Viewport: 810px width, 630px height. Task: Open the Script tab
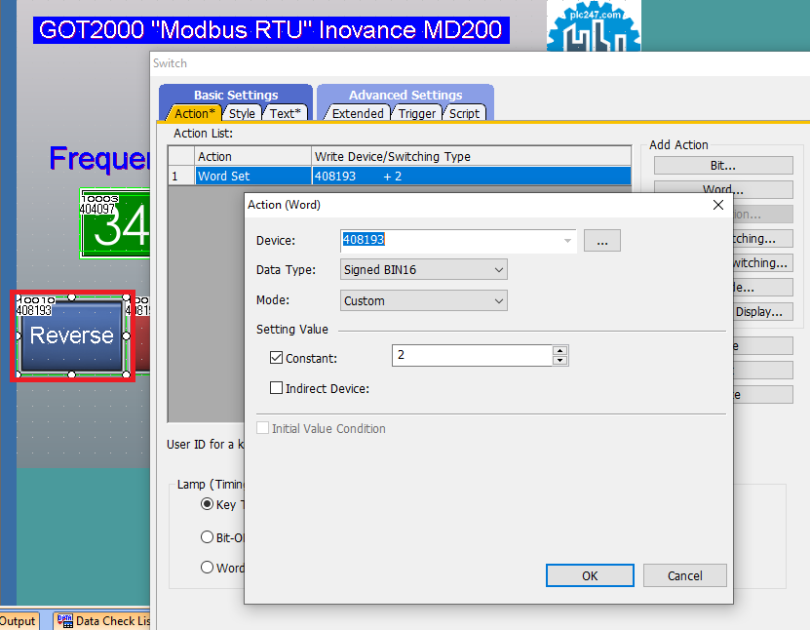464,113
